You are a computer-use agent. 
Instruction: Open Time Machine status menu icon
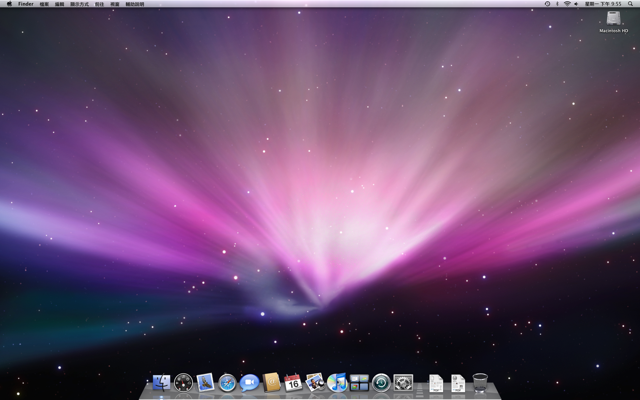click(x=547, y=4)
